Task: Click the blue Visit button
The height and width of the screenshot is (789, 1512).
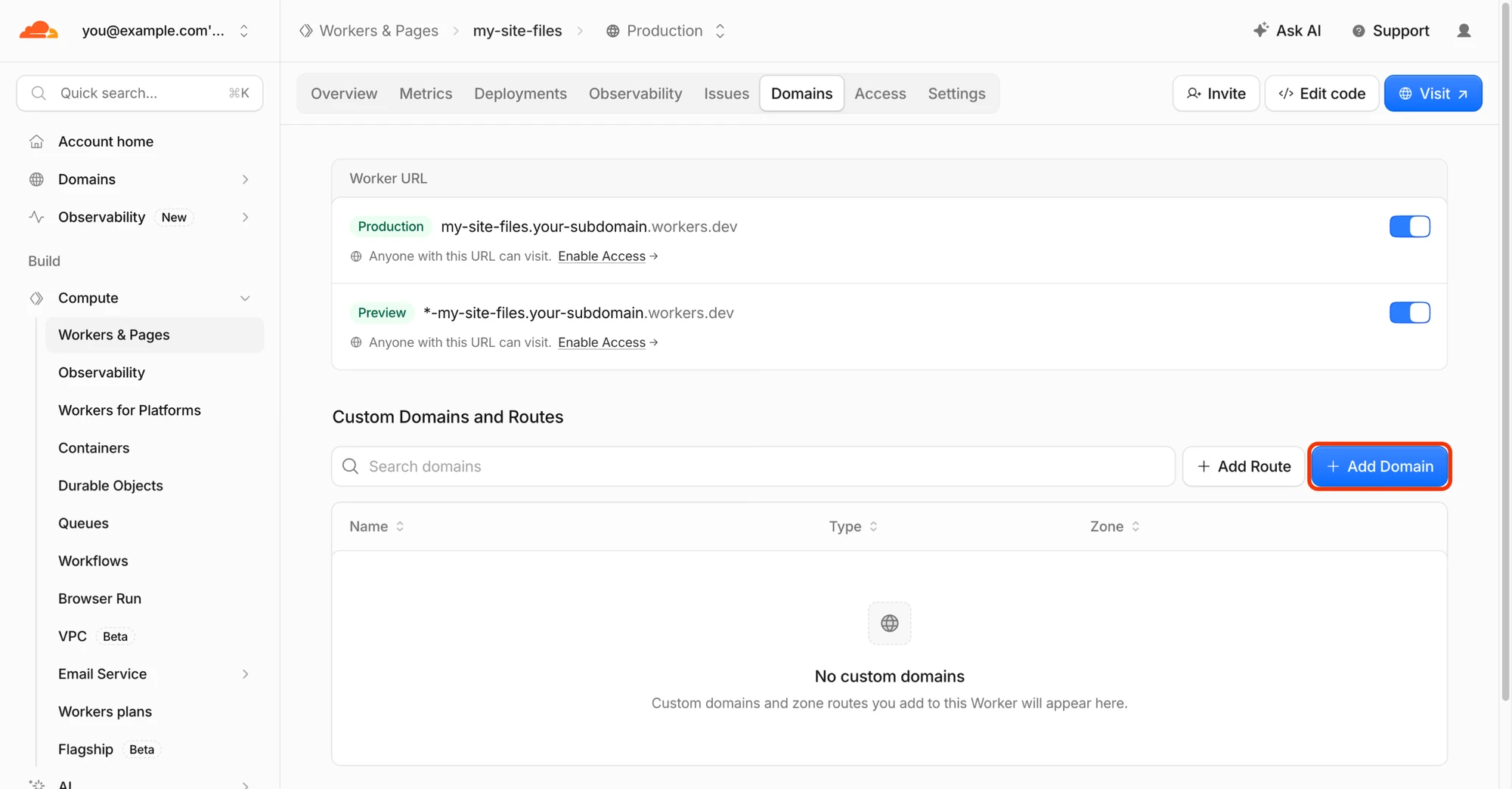Action: [x=1433, y=93]
